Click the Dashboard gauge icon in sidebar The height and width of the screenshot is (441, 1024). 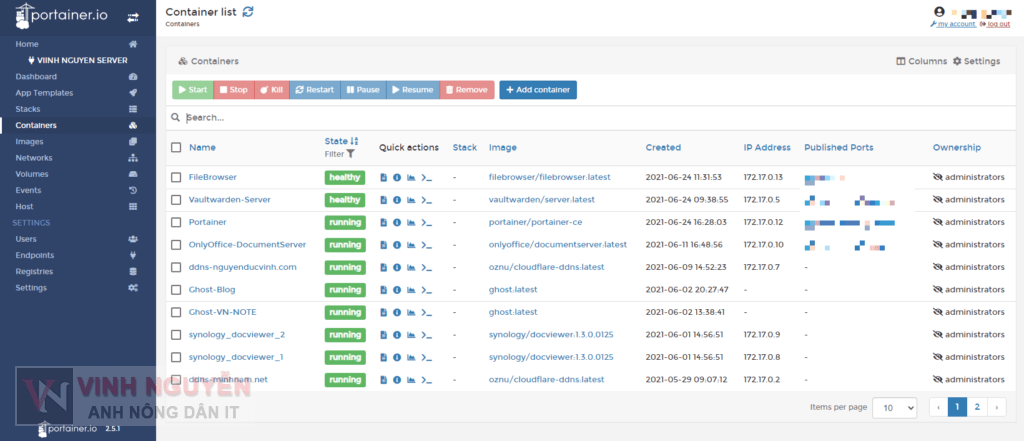133,76
